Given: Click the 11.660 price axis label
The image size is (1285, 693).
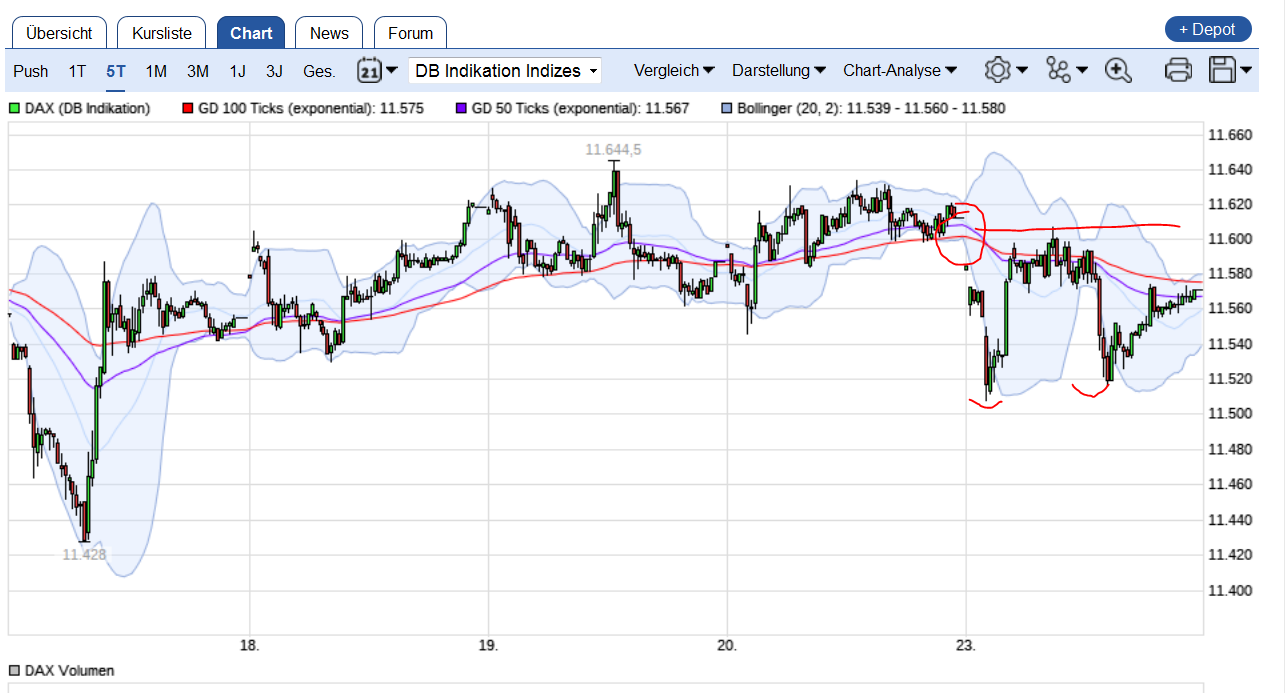Looking at the screenshot, I should (1231, 135).
